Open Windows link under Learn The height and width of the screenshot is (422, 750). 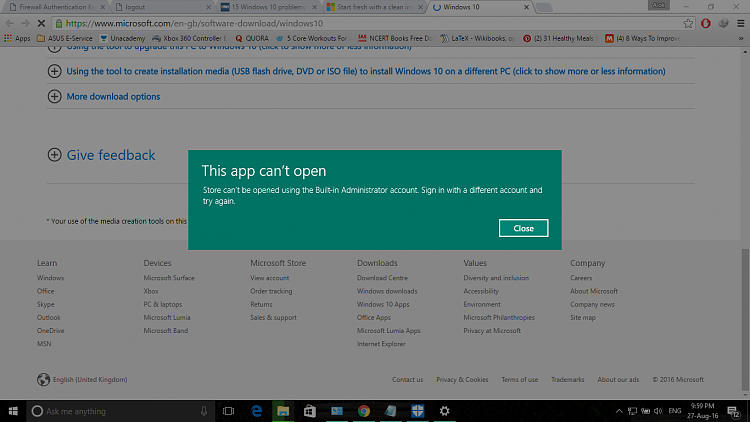coord(50,278)
